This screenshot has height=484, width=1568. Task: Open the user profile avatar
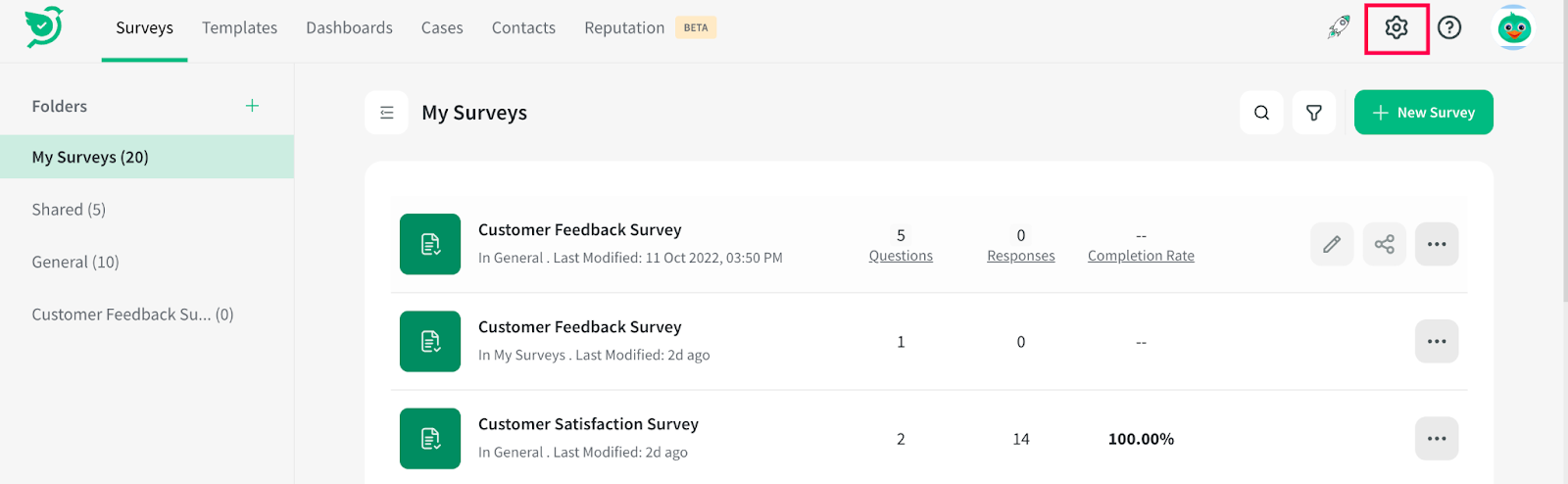(1514, 27)
